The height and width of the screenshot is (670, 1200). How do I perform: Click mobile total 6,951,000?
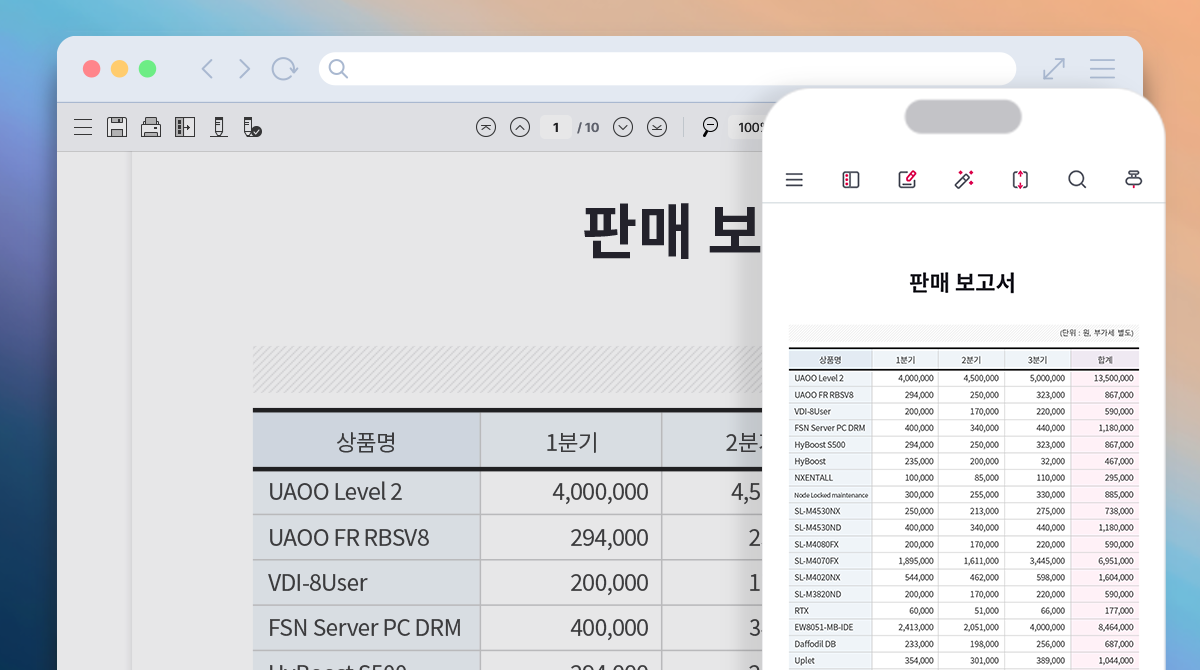tap(1117, 561)
